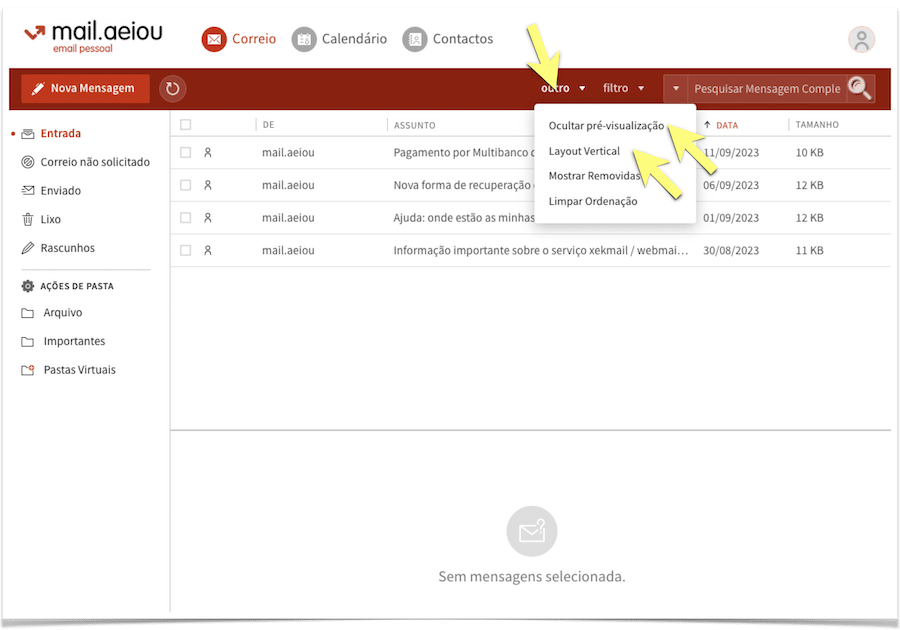Image resolution: width=900 pixels, height=630 pixels.
Task: Sort messages by the DATA column
Action: coord(727,125)
